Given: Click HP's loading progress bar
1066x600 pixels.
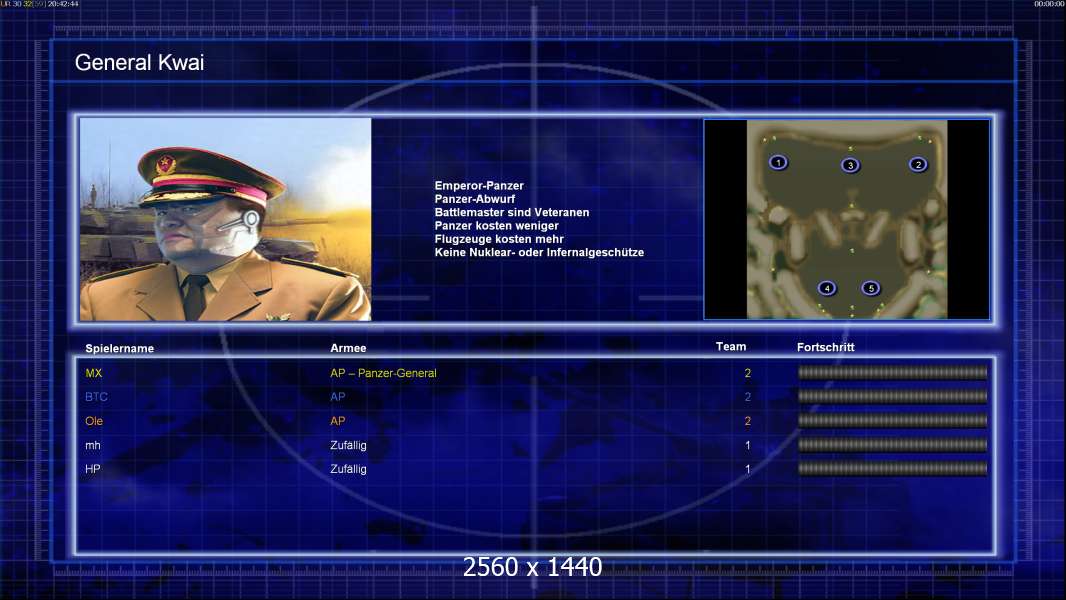Looking at the screenshot, I should click(x=892, y=468).
